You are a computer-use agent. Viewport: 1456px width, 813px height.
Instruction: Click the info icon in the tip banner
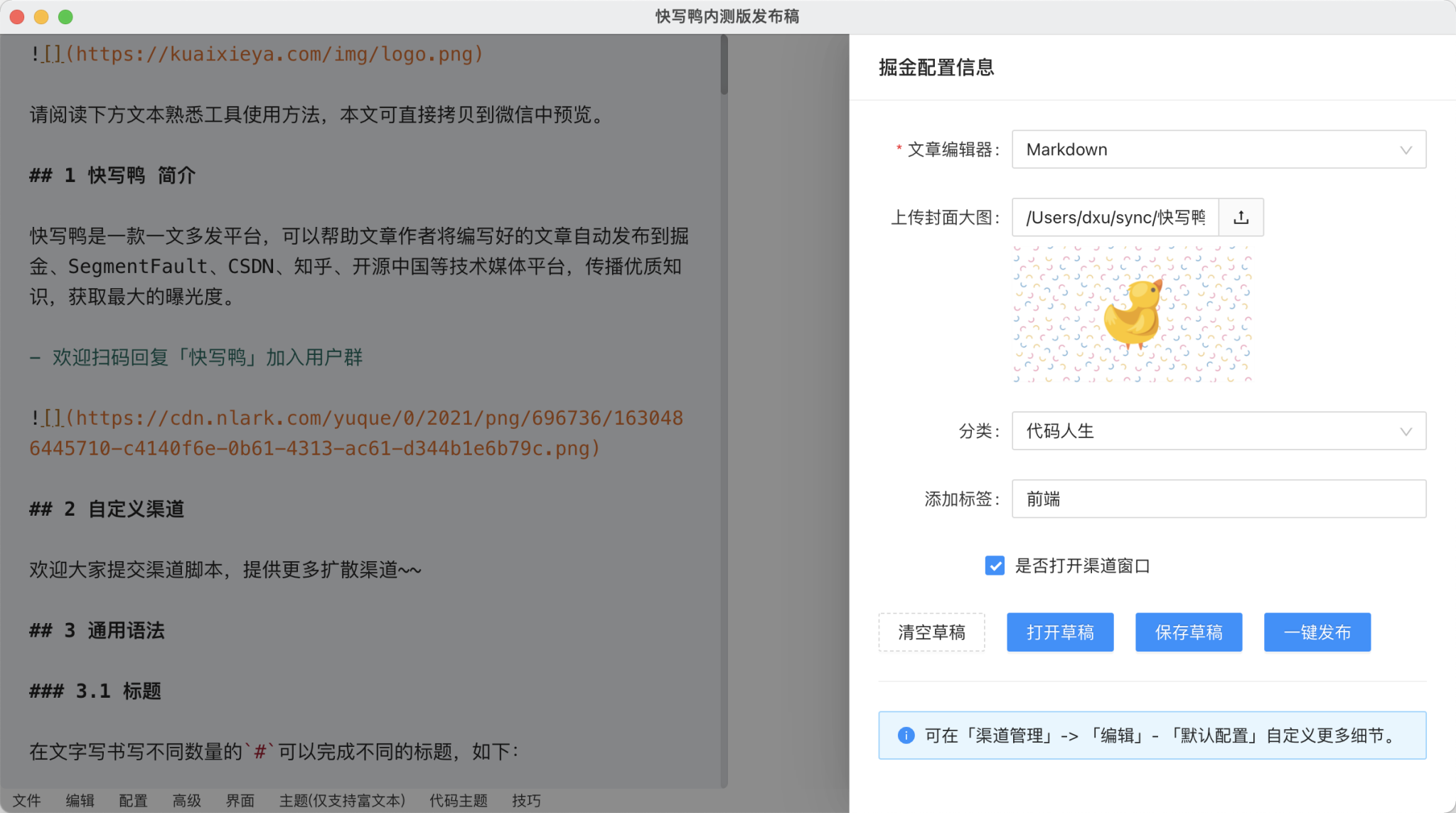[x=906, y=735]
